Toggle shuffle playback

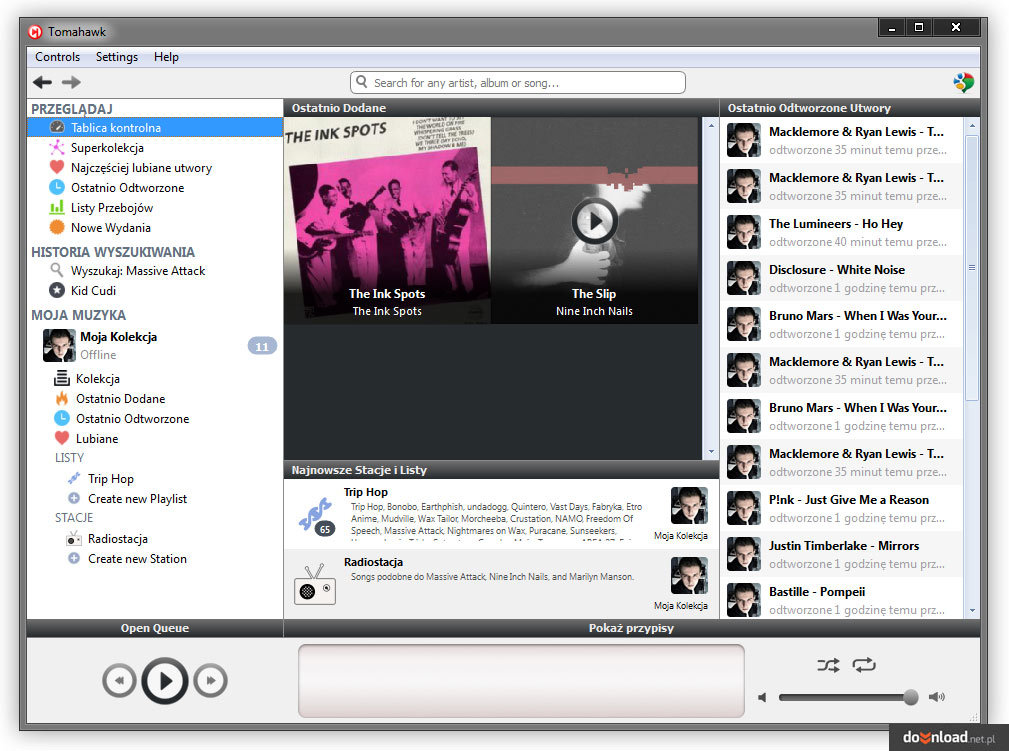828,665
